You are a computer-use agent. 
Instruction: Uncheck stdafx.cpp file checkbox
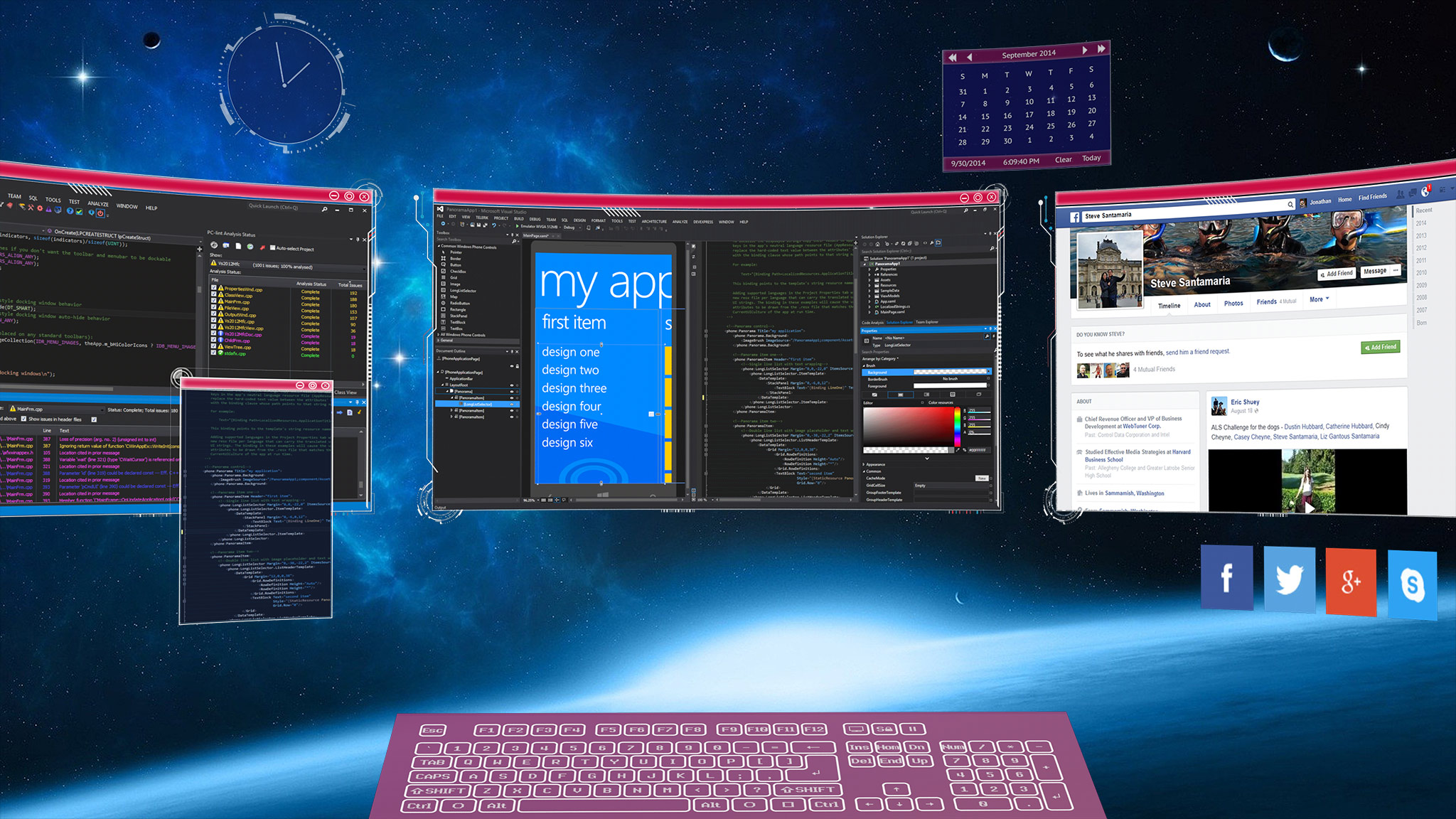[x=213, y=353]
